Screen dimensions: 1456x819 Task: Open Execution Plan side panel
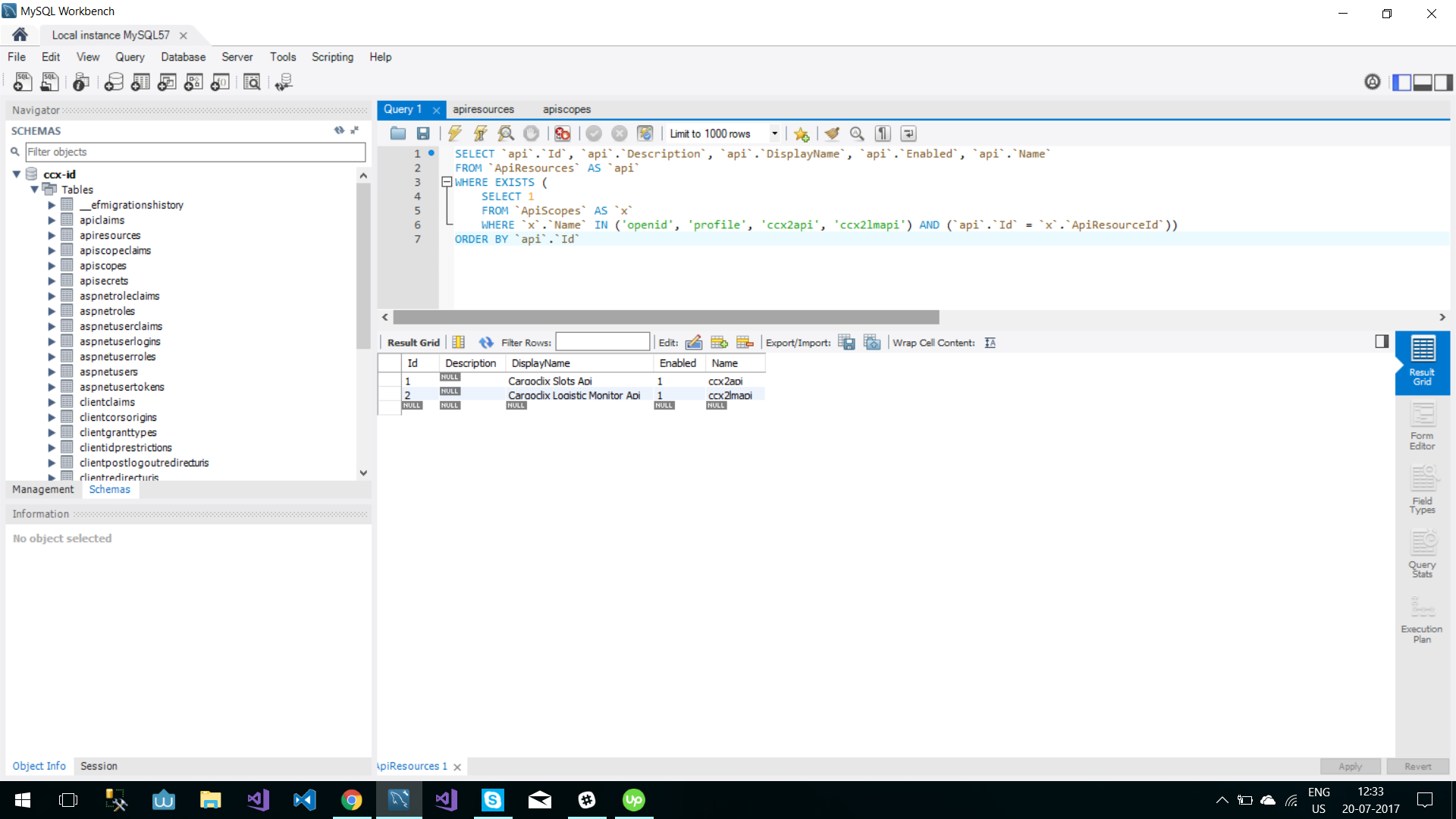click(x=1422, y=620)
